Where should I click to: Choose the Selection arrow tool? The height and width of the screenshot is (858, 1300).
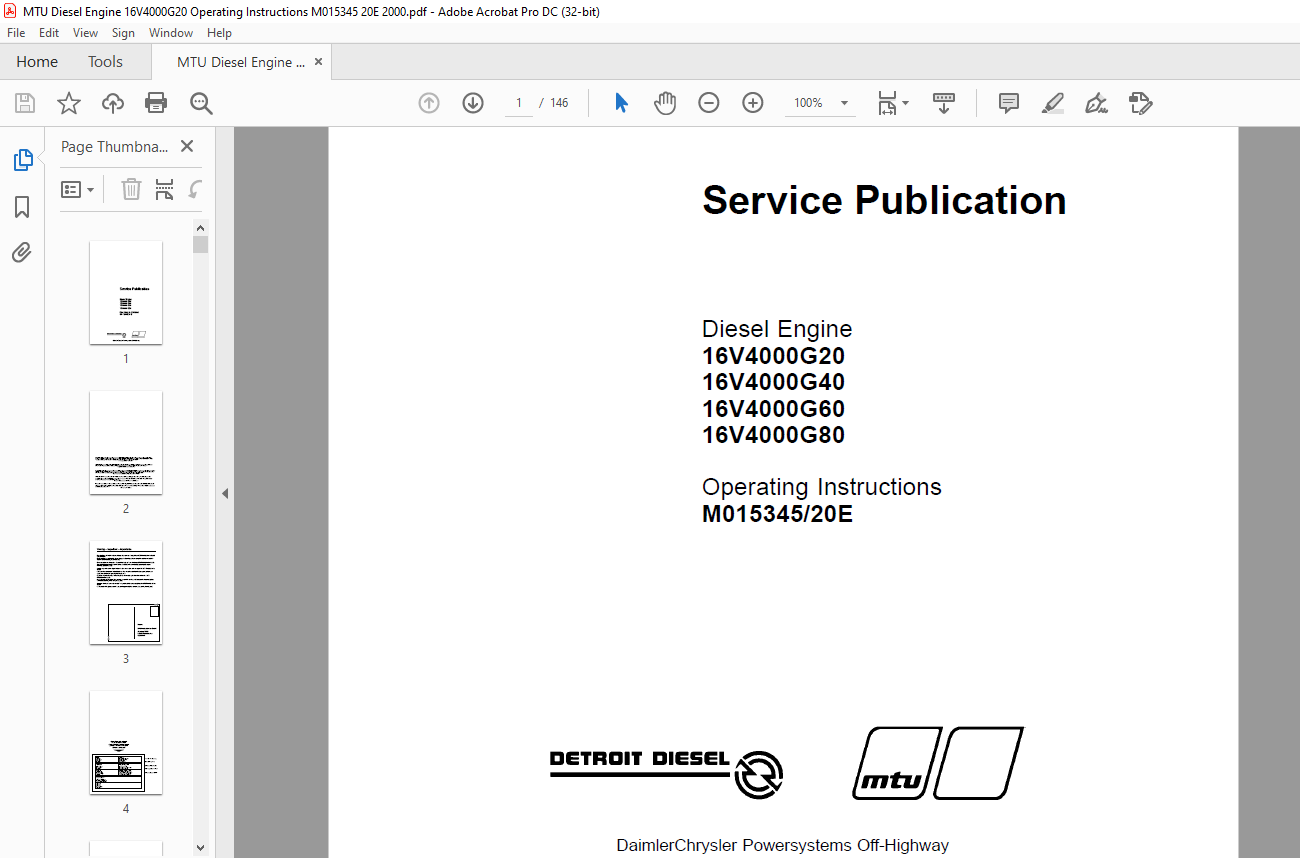pyautogui.click(x=621, y=103)
